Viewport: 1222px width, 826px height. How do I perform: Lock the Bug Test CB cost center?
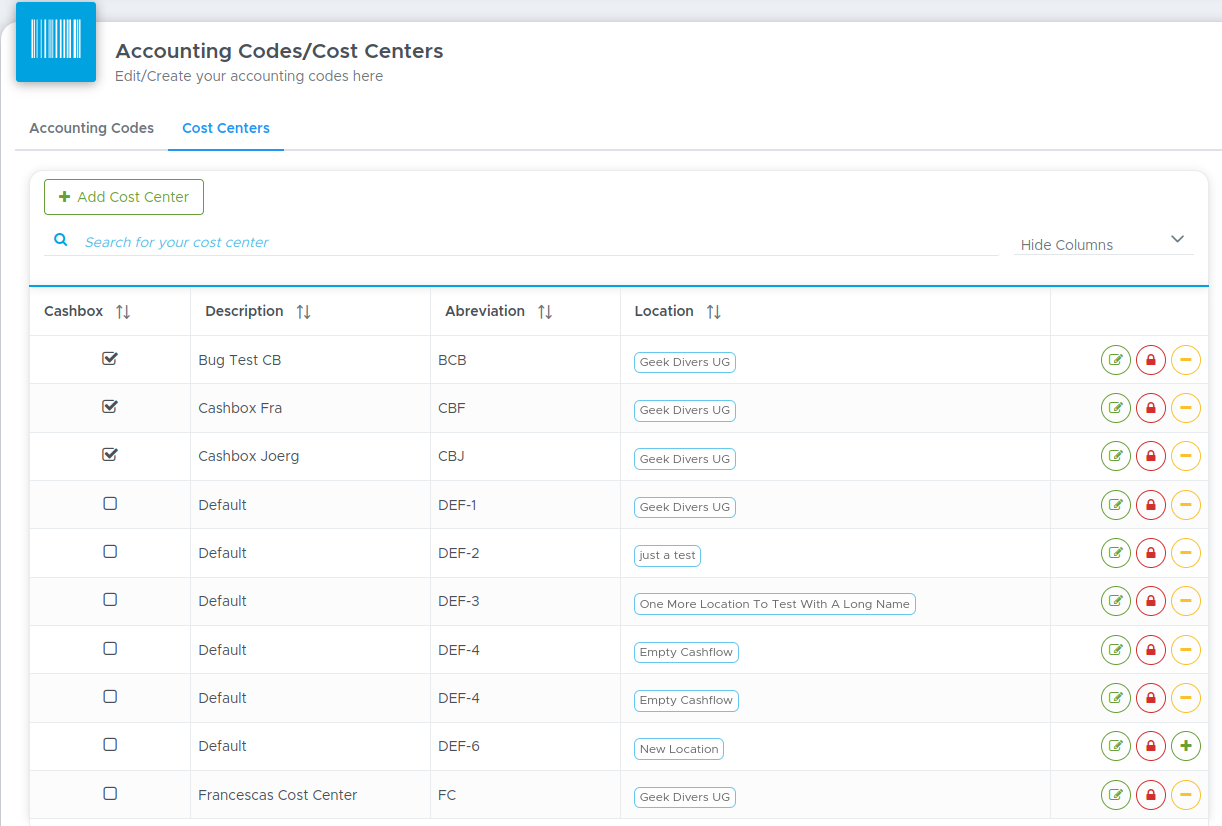coord(1151,360)
